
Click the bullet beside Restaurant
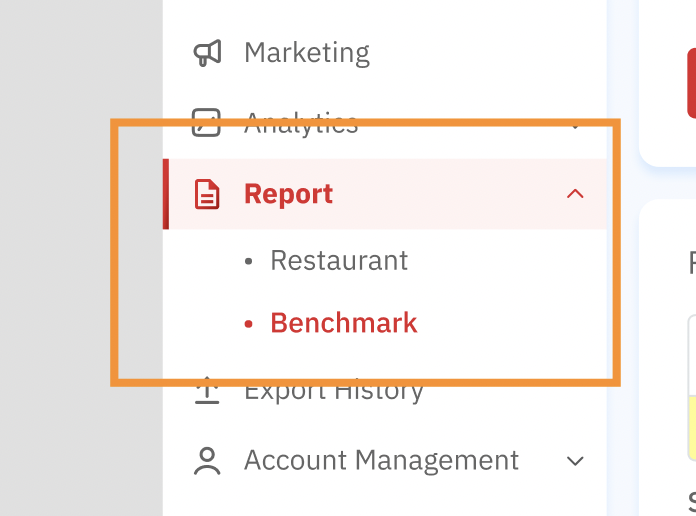pos(250,262)
